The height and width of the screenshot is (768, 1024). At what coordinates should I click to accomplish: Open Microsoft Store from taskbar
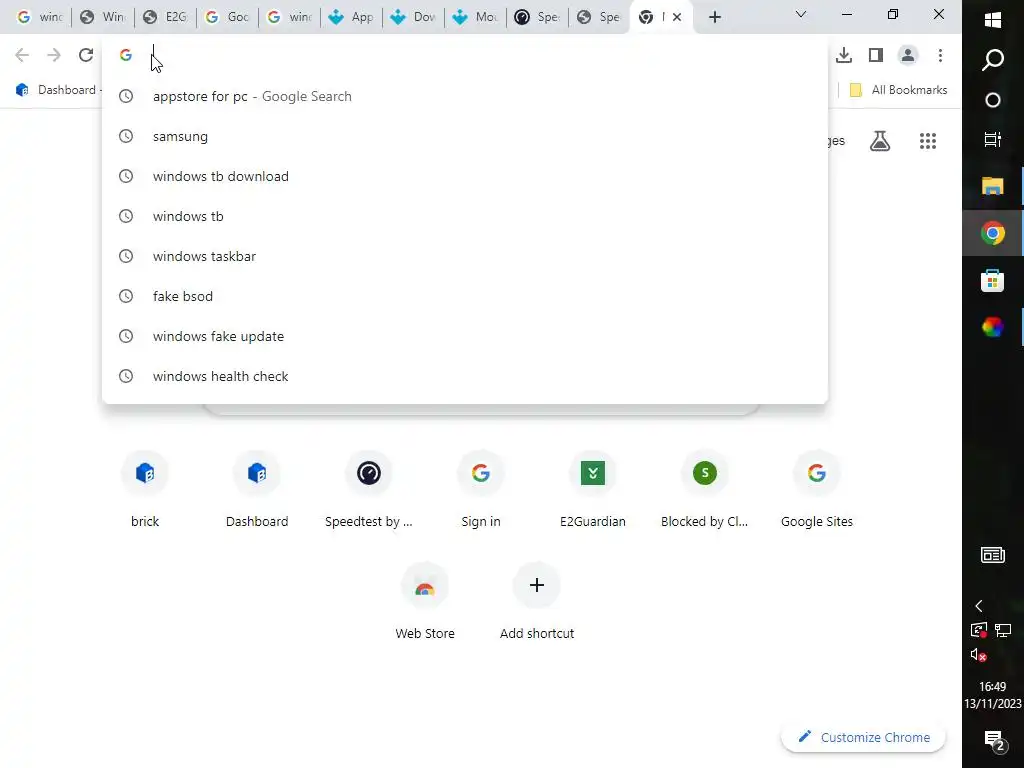993,281
